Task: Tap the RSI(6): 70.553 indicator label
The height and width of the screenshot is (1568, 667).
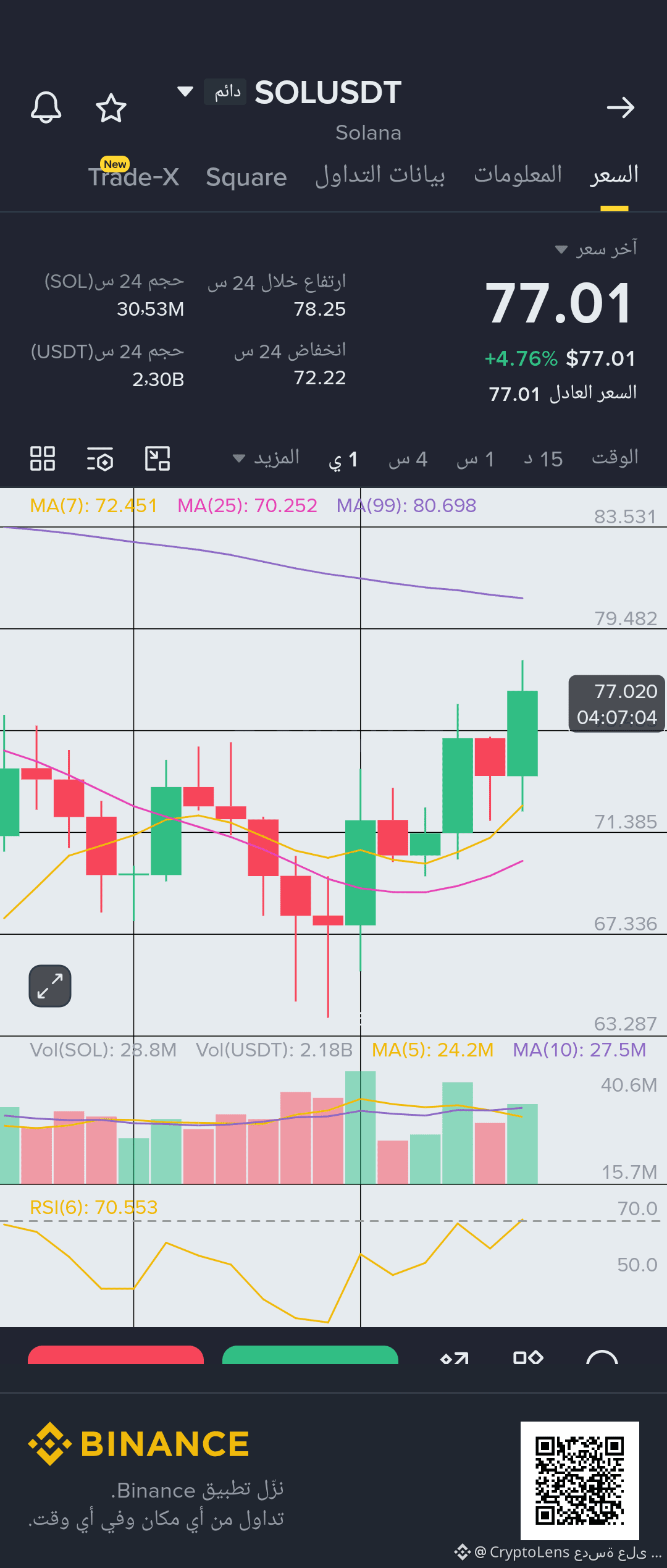Action: click(94, 1207)
